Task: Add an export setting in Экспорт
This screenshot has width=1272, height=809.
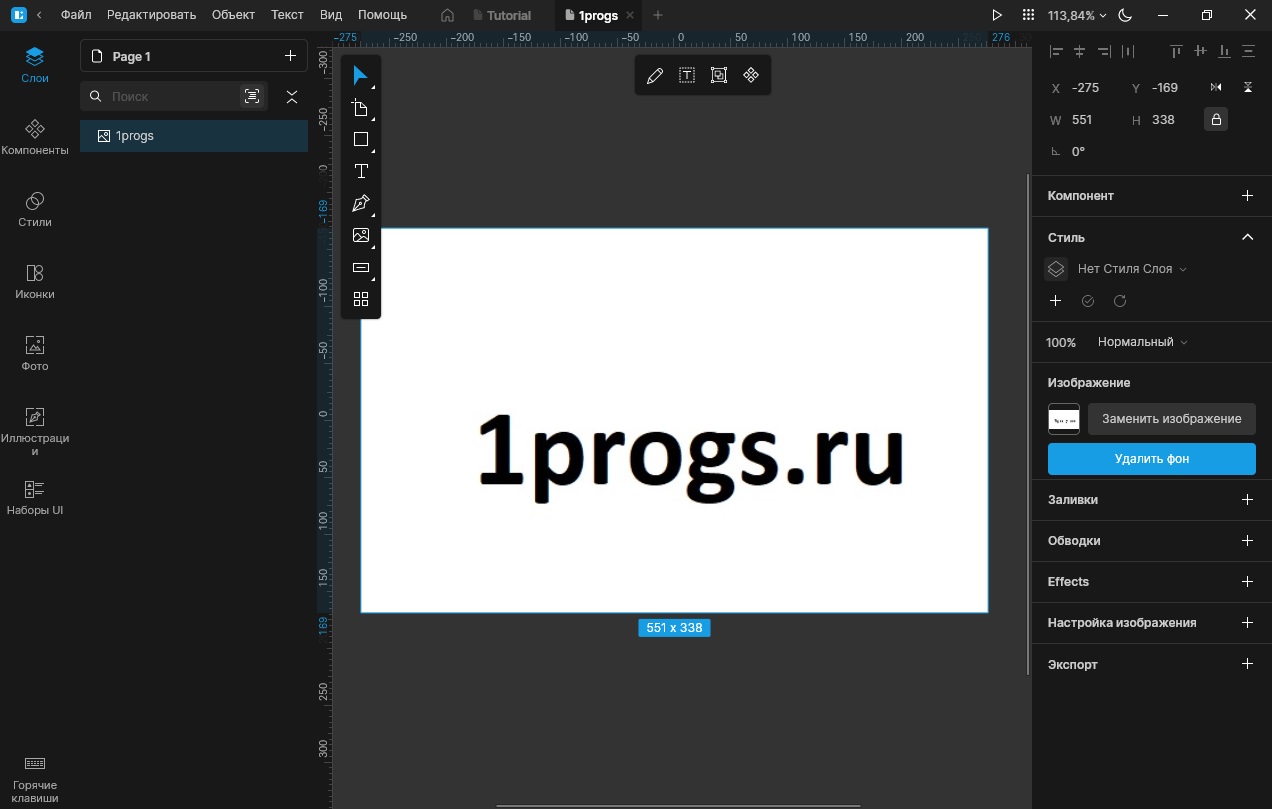Action: [x=1247, y=664]
